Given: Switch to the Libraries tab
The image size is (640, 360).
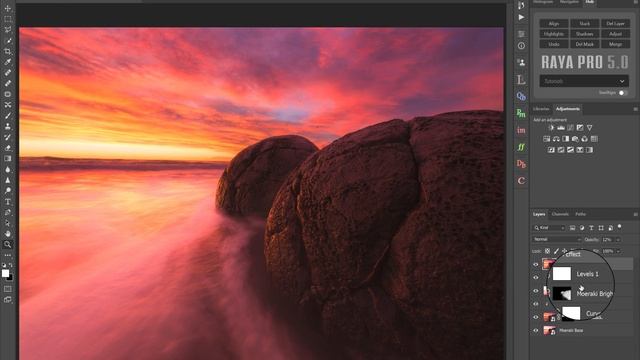Looking at the screenshot, I should tap(541, 109).
